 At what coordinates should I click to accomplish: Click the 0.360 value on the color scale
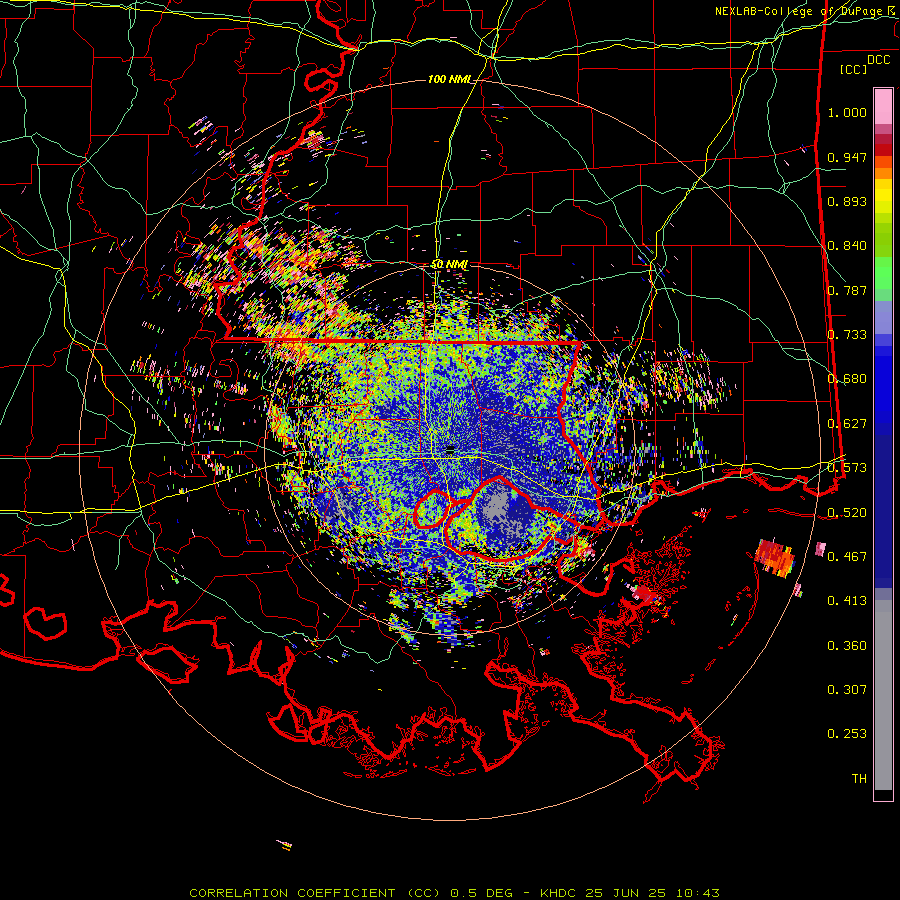tap(847, 646)
